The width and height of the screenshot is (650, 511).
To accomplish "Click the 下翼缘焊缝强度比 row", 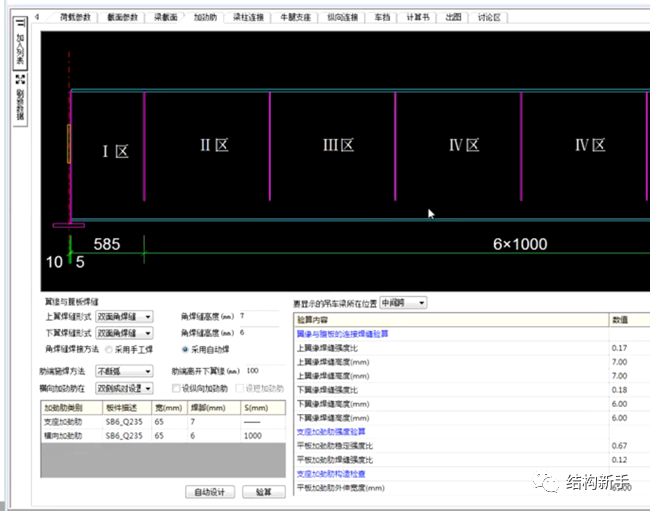I will coord(472,390).
